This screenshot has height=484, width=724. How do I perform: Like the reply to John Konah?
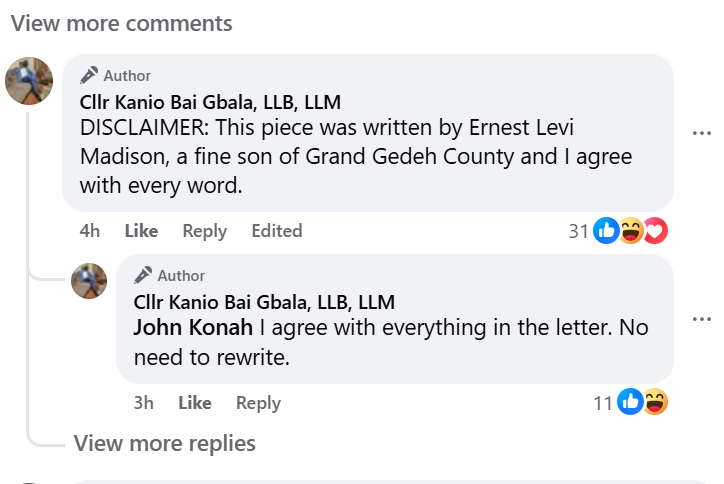[195, 403]
